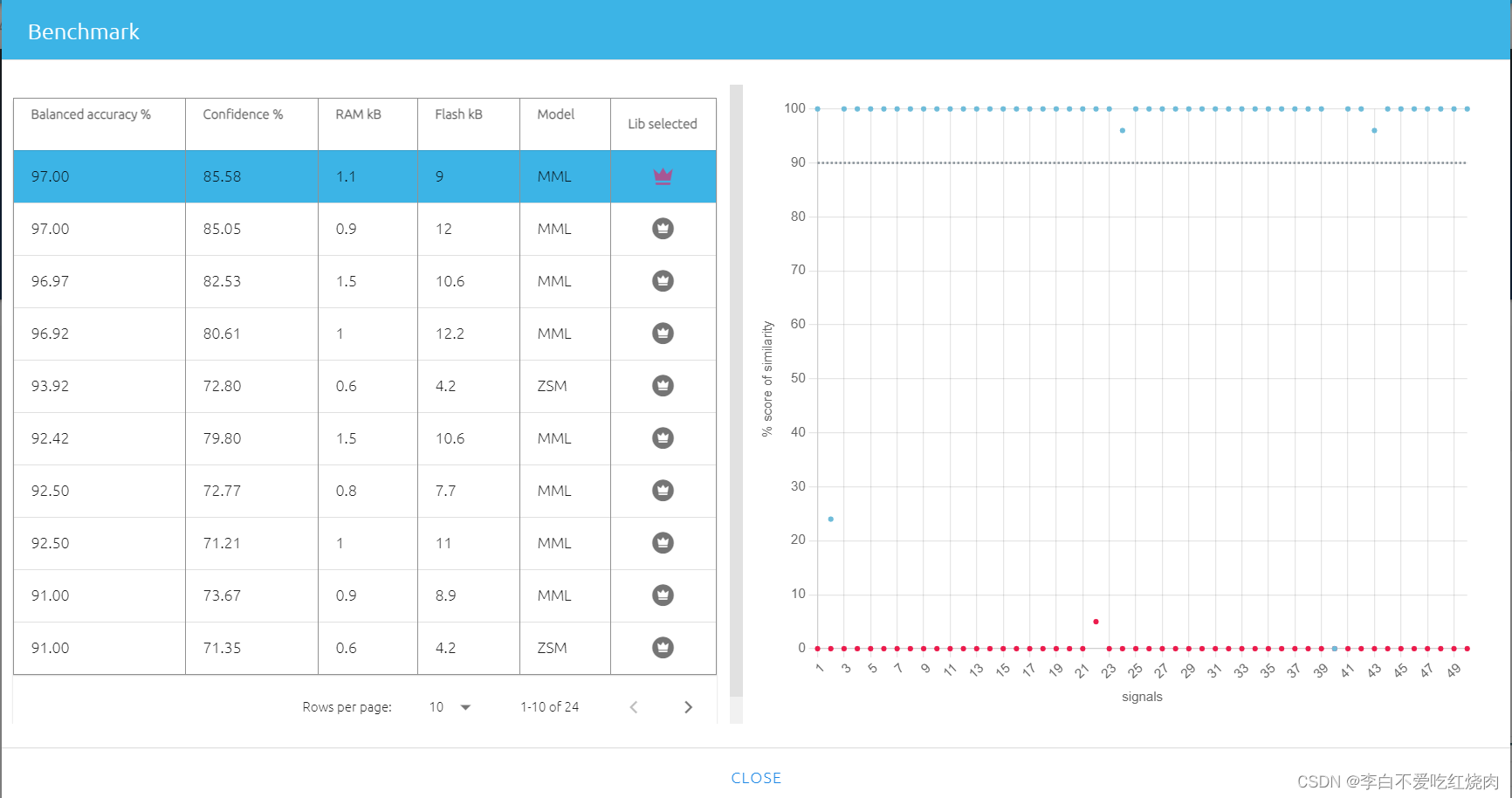Image resolution: width=1512 pixels, height=798 pixels.
Task: Click the balanced accuracy value 93.92
Action: (50, 386)
